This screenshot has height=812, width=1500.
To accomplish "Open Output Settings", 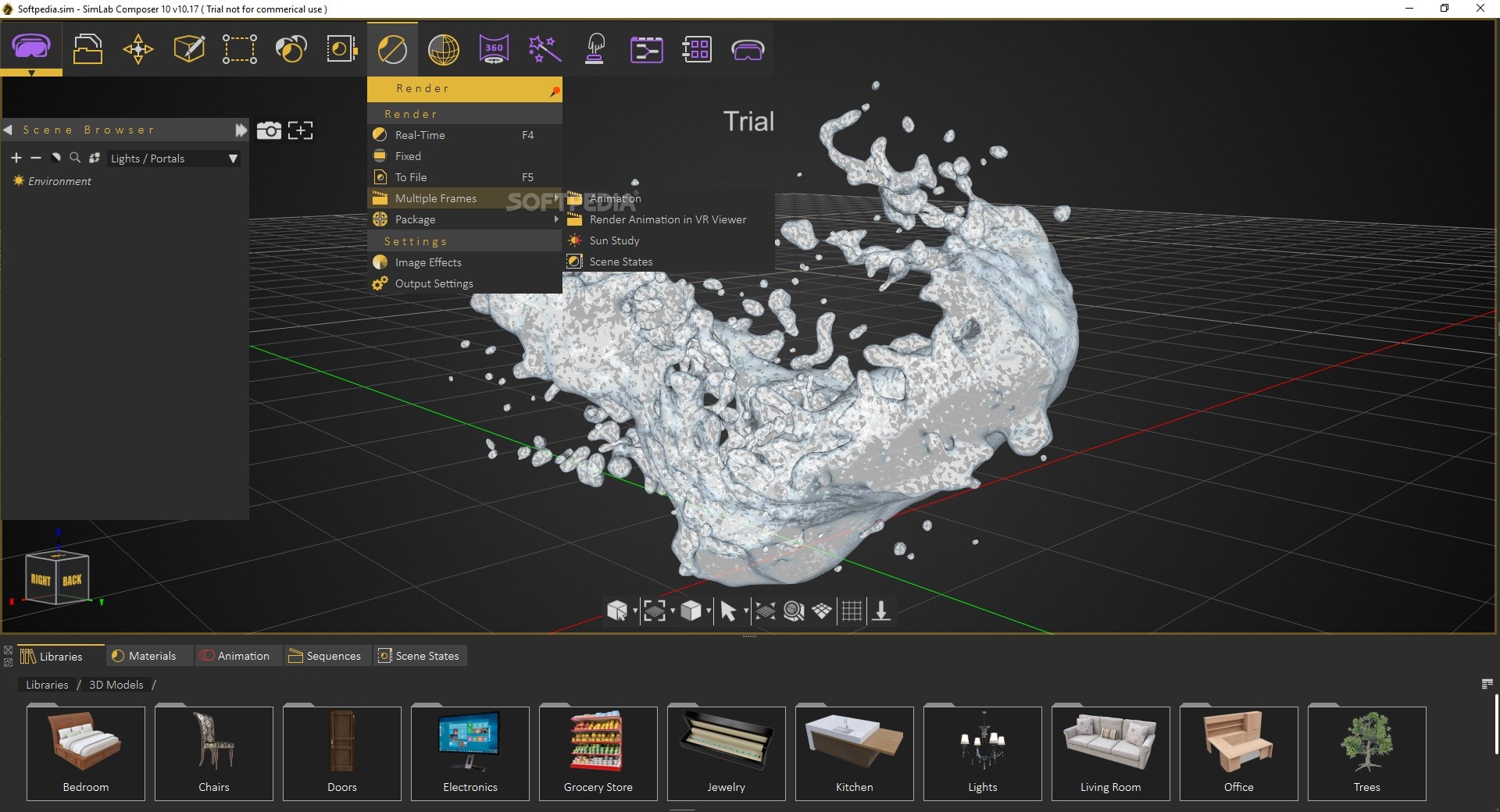I will [465, 283].
